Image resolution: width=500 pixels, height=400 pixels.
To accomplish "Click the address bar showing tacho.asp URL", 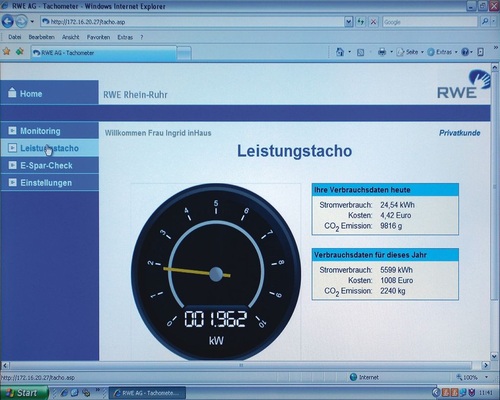I will (x=192, y=22).
